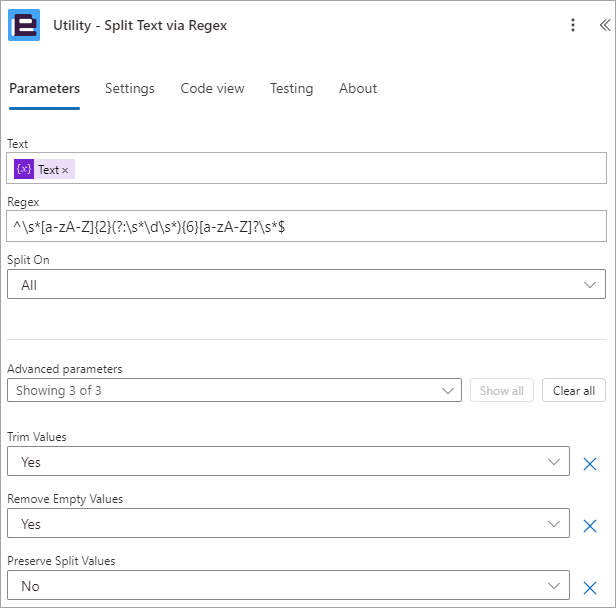The width and height of the screenshot is (616, 608).
Task: Expand the Remove Empty Values dropdown
Action: click(x=288, y=525)
